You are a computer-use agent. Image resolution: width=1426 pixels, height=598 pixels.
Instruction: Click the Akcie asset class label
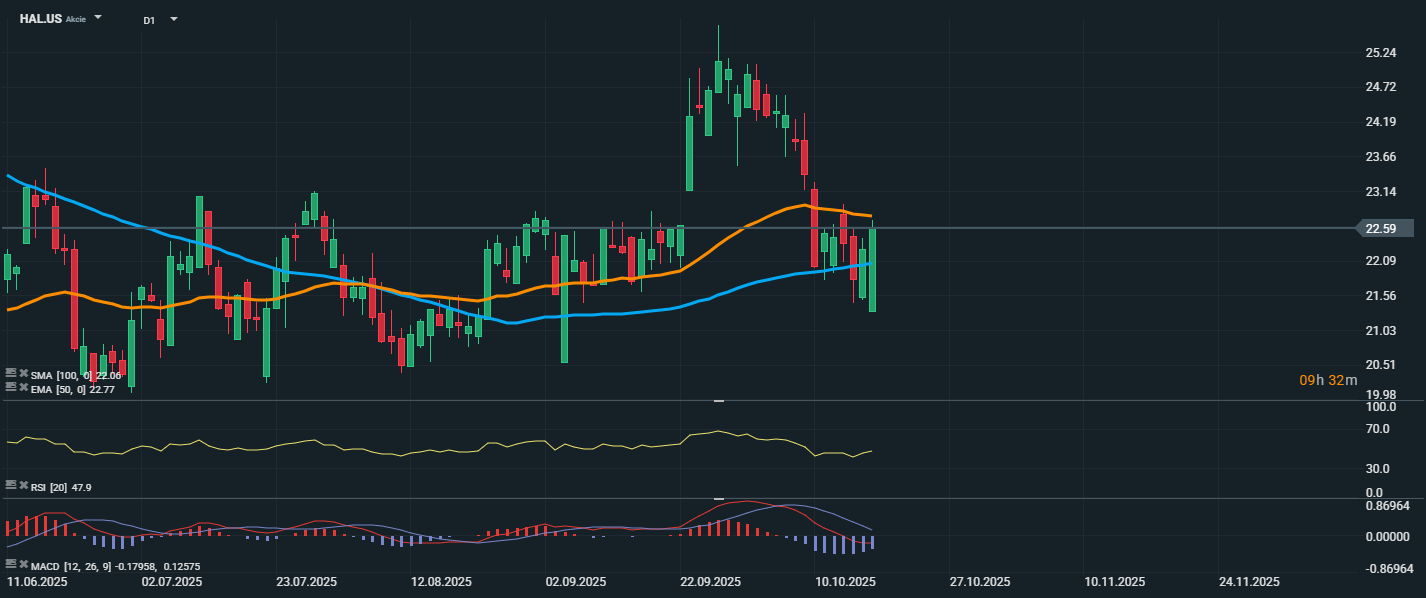tap(76, 20)
